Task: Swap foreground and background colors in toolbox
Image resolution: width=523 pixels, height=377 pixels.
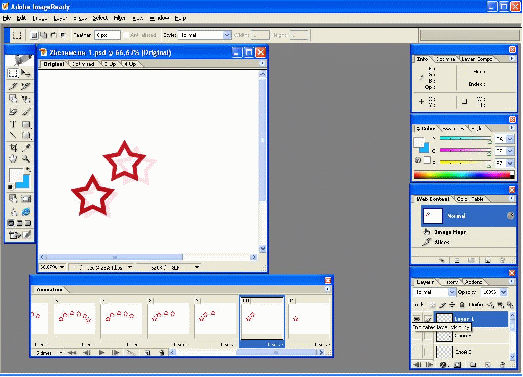Action: [28, 170]
